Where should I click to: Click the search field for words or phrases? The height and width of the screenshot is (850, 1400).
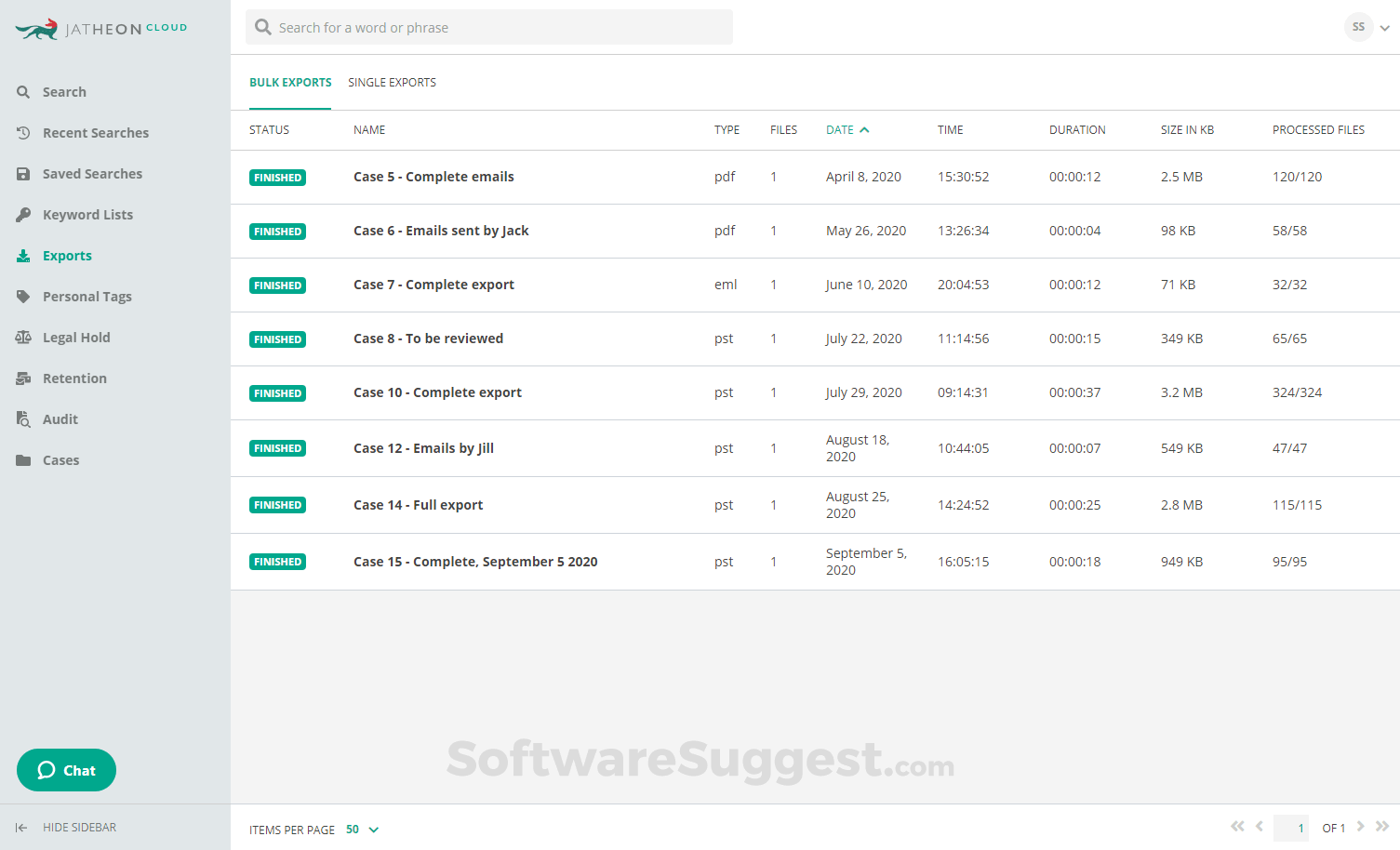click(488, 27)
